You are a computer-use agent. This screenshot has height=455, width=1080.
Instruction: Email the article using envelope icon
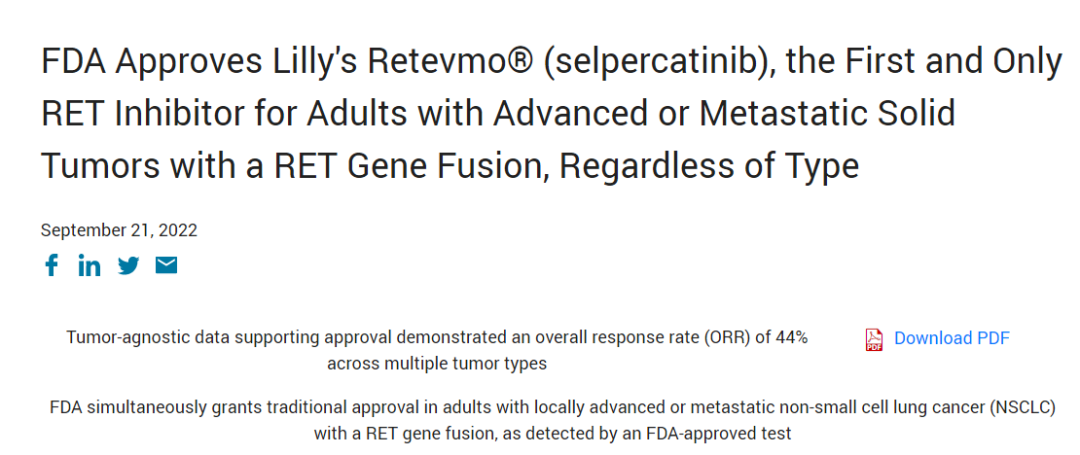pos(166,265)
